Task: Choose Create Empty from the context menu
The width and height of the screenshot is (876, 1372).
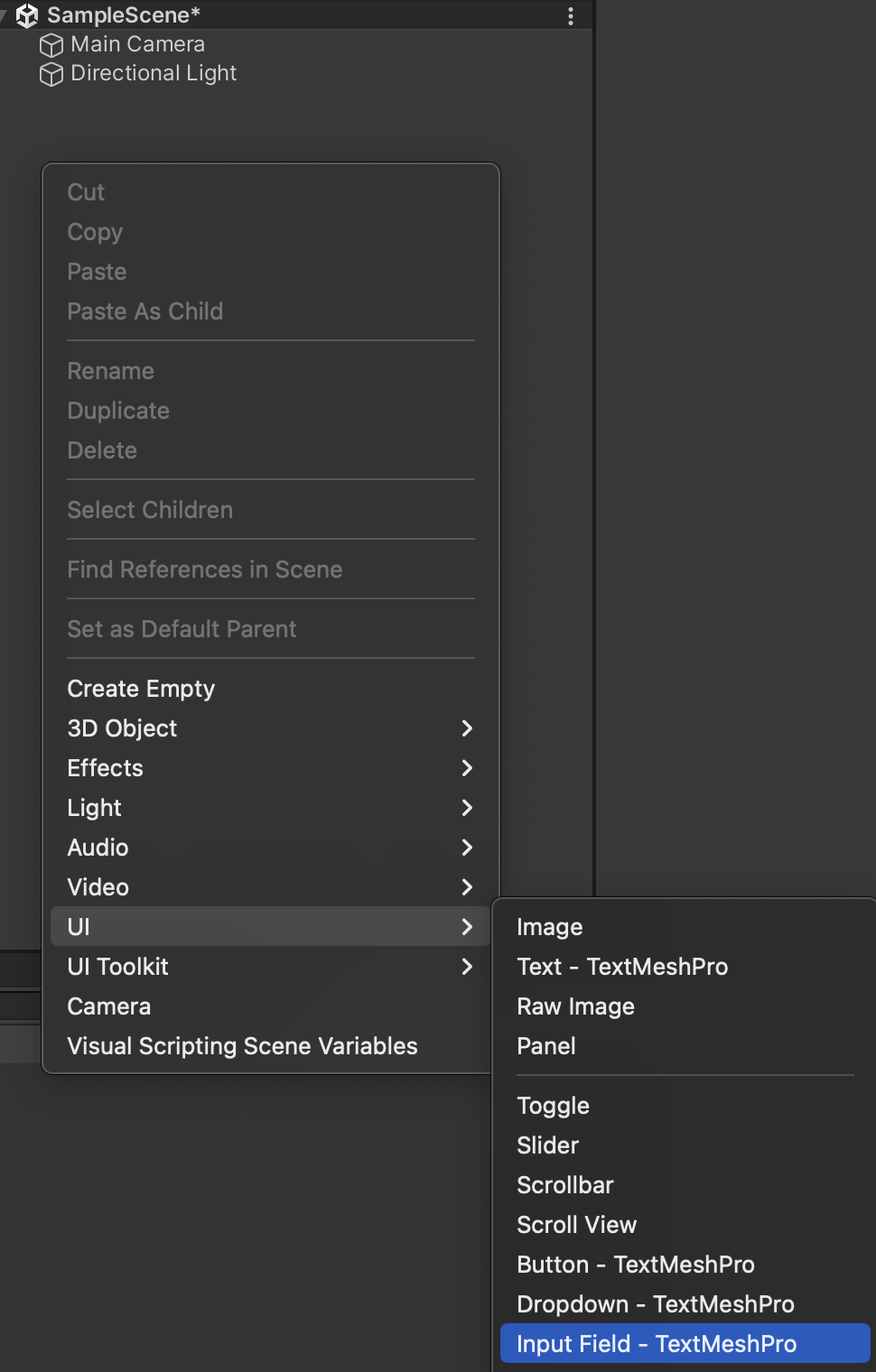Action: 141,689
